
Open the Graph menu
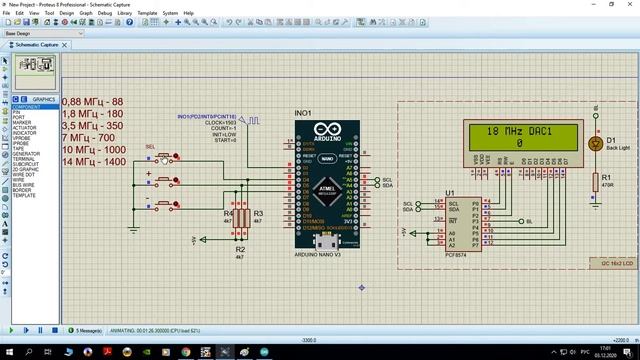86,13
